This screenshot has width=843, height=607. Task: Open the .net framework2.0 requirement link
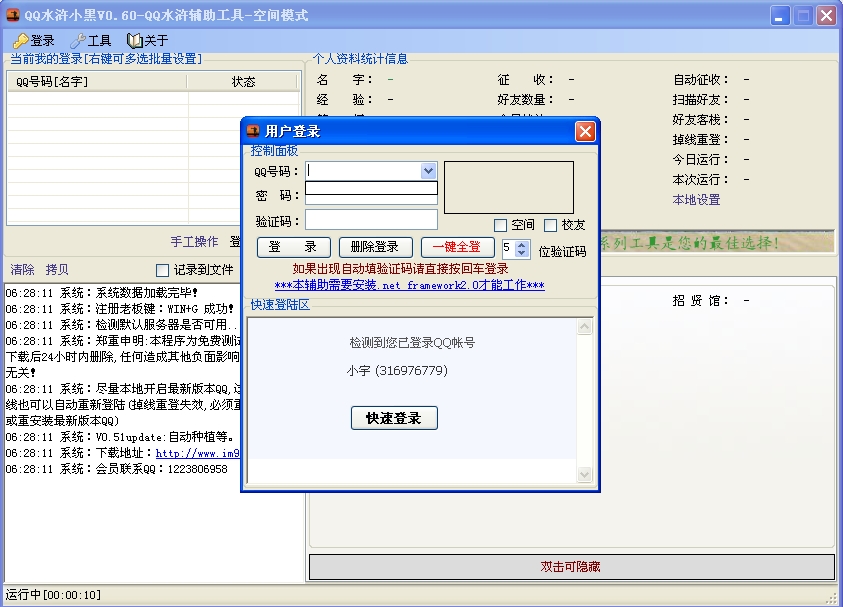[409, 285]
